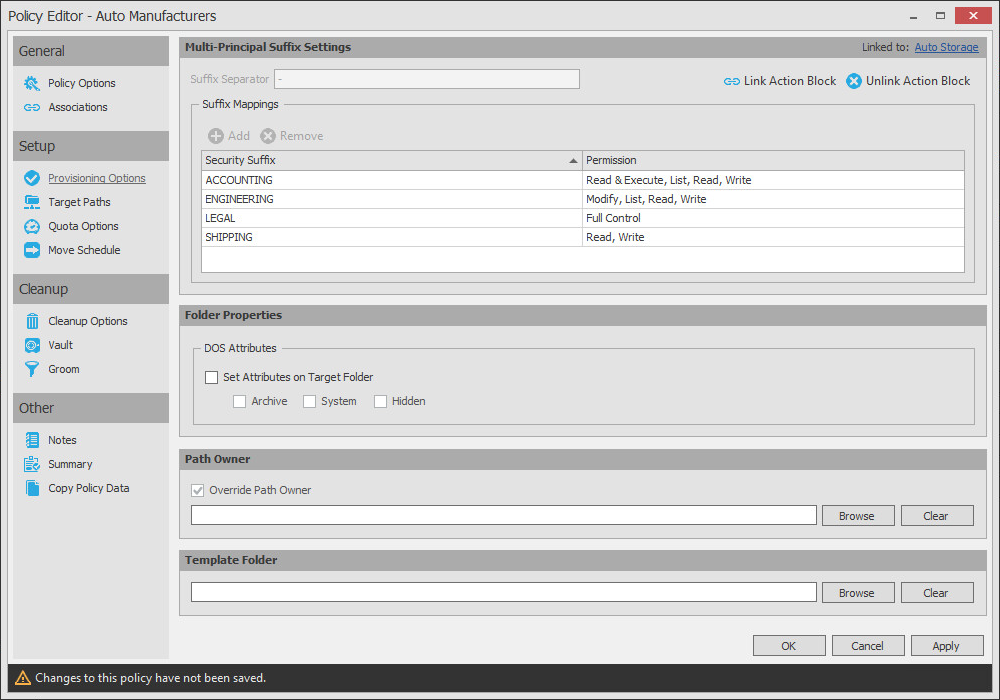
Task: Click Unlink Action Block
Action: pos(908,81)
